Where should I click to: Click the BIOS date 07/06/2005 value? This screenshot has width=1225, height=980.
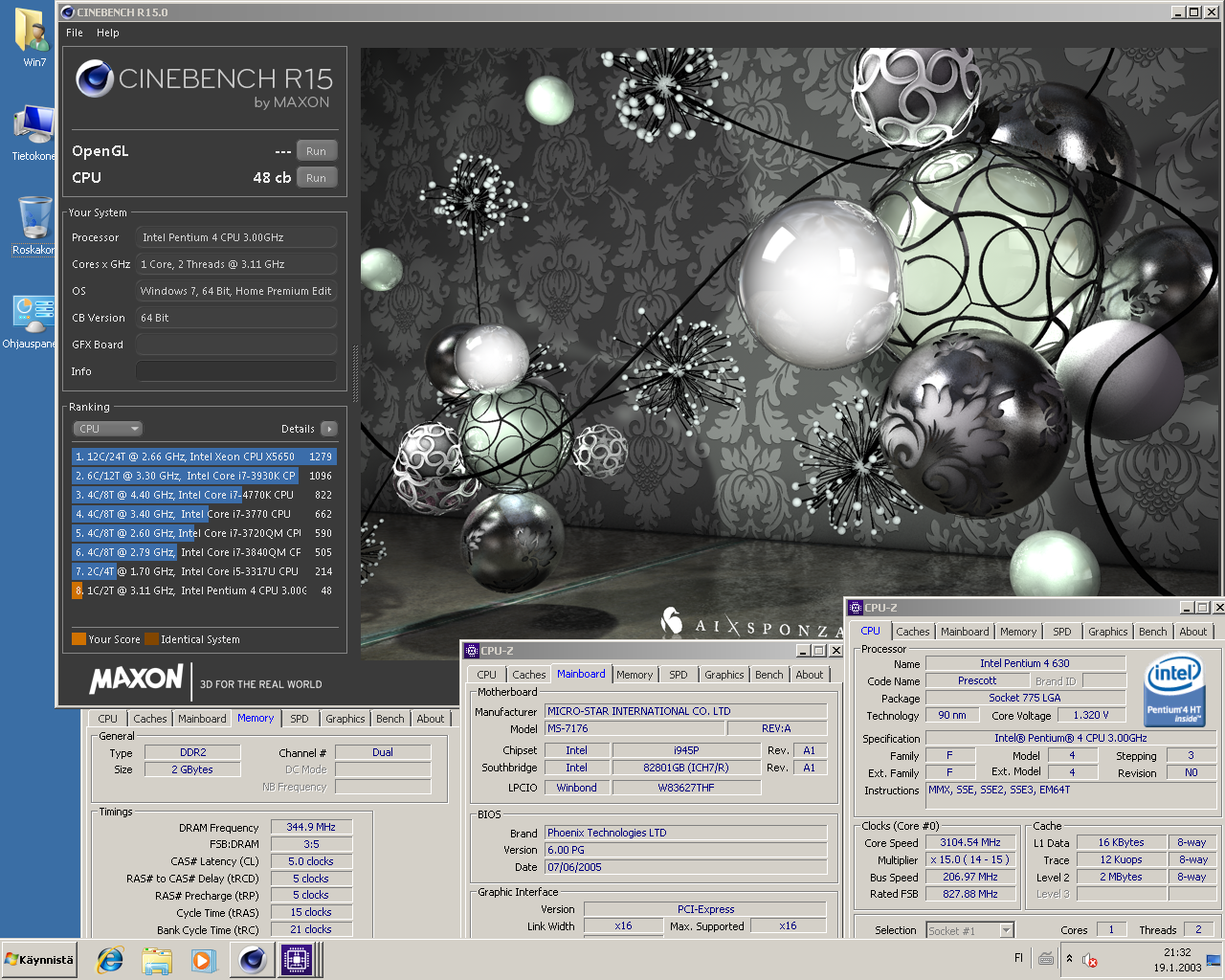tap(685, 867)
